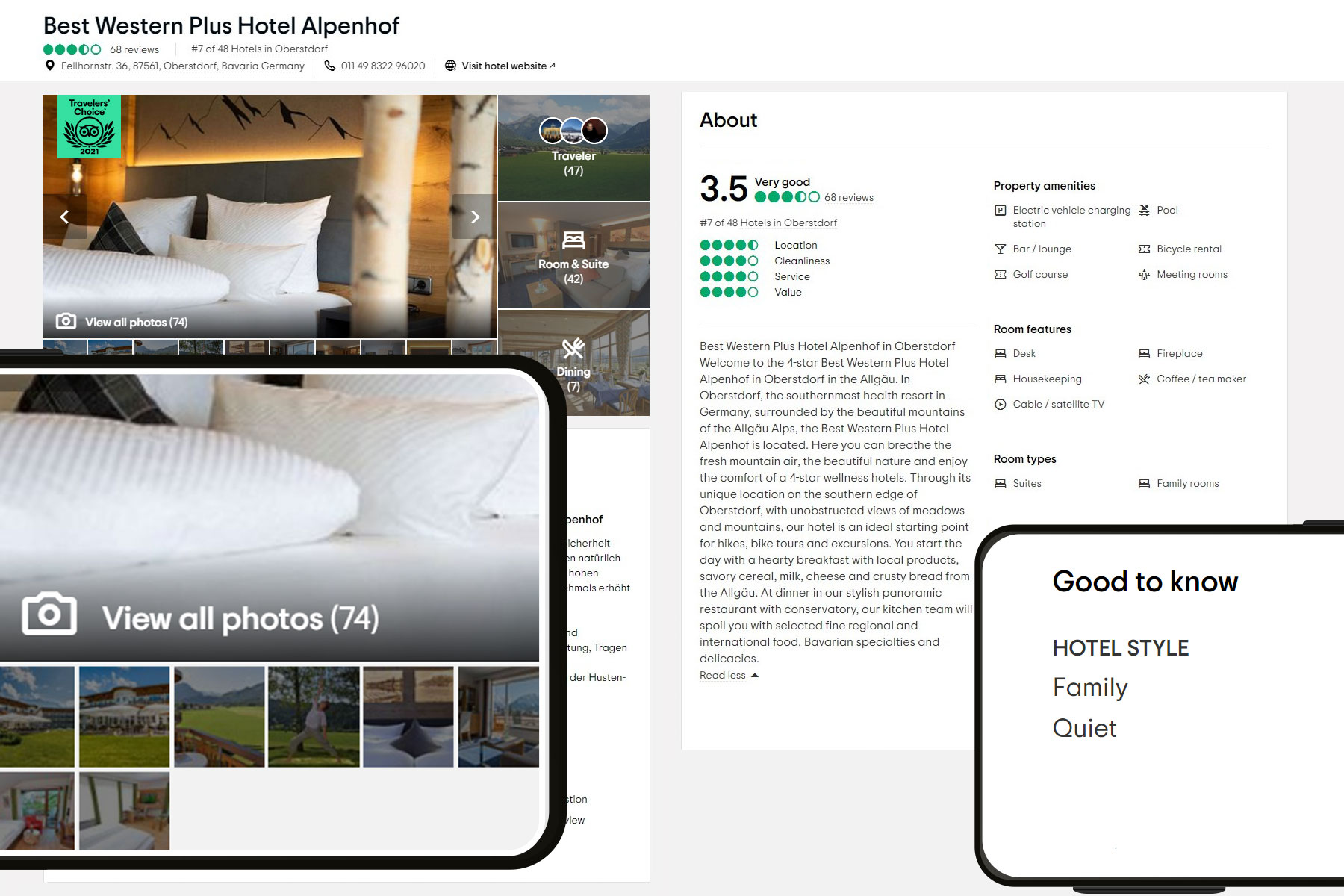The height and width of the screenshot is (896, 1344).
Task: Click the Room & Suite bed icon
Action: [573, 240]
